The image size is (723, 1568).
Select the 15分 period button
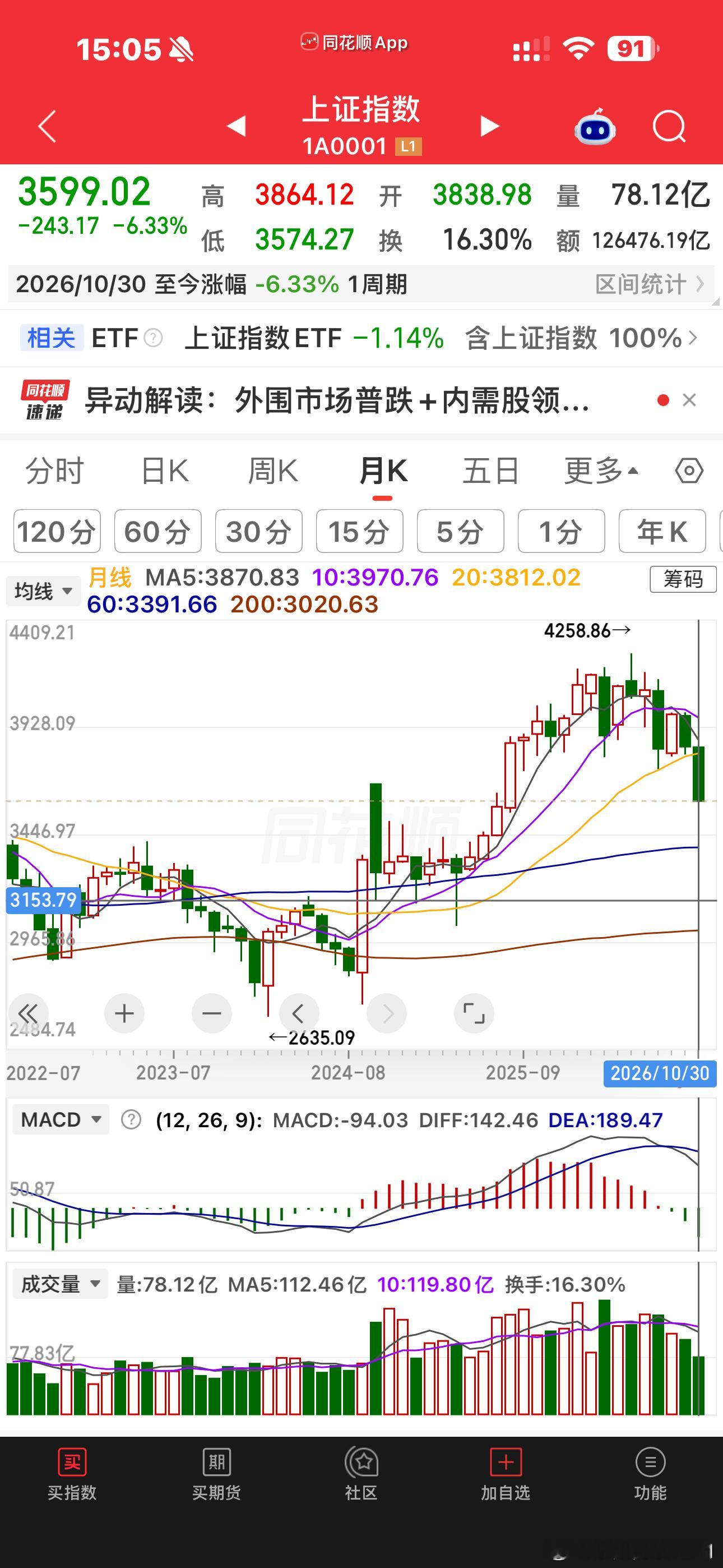pyautogui.click(x=360, y=532)
